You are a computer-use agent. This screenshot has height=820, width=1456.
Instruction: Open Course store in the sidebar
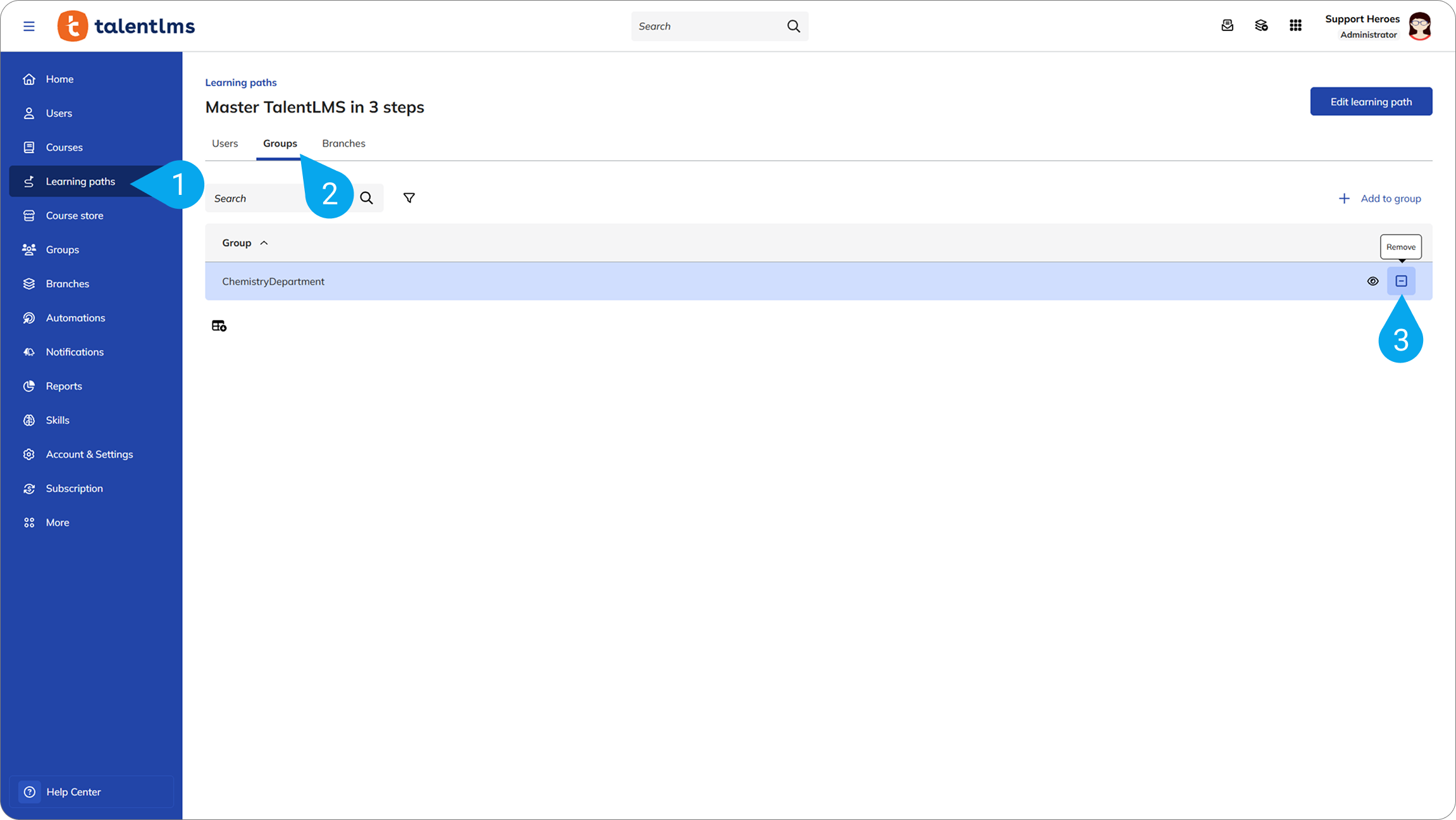pos(91,216)
